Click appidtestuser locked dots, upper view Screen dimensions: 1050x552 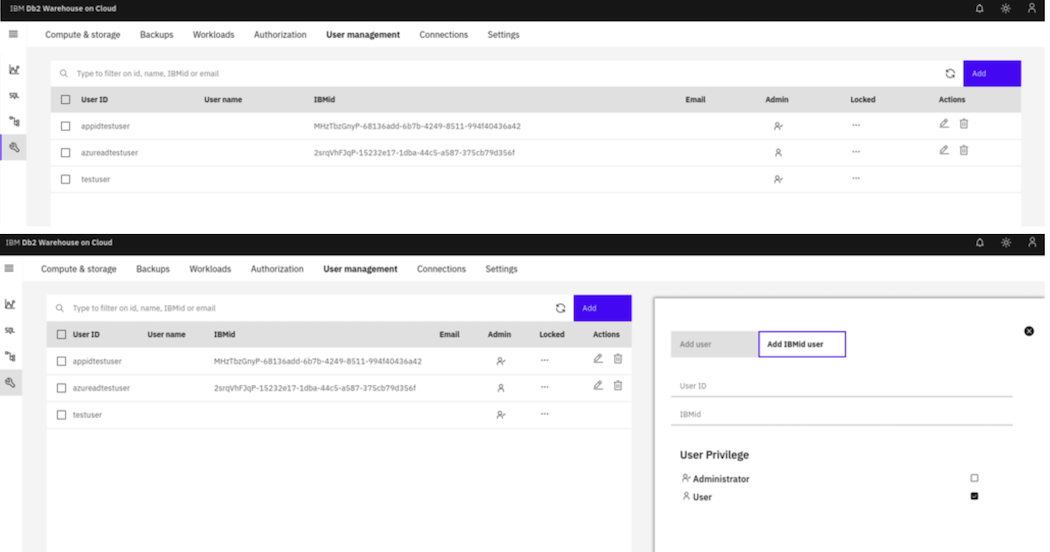856,125
